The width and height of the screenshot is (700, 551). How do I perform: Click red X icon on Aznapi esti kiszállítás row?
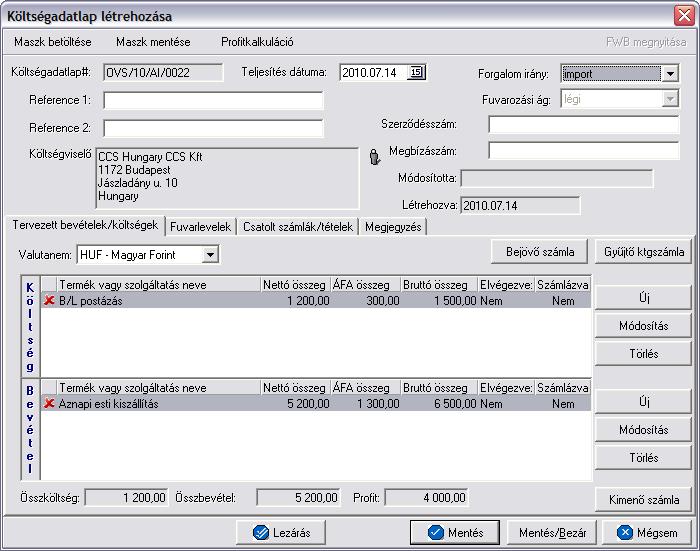(49, 404)
